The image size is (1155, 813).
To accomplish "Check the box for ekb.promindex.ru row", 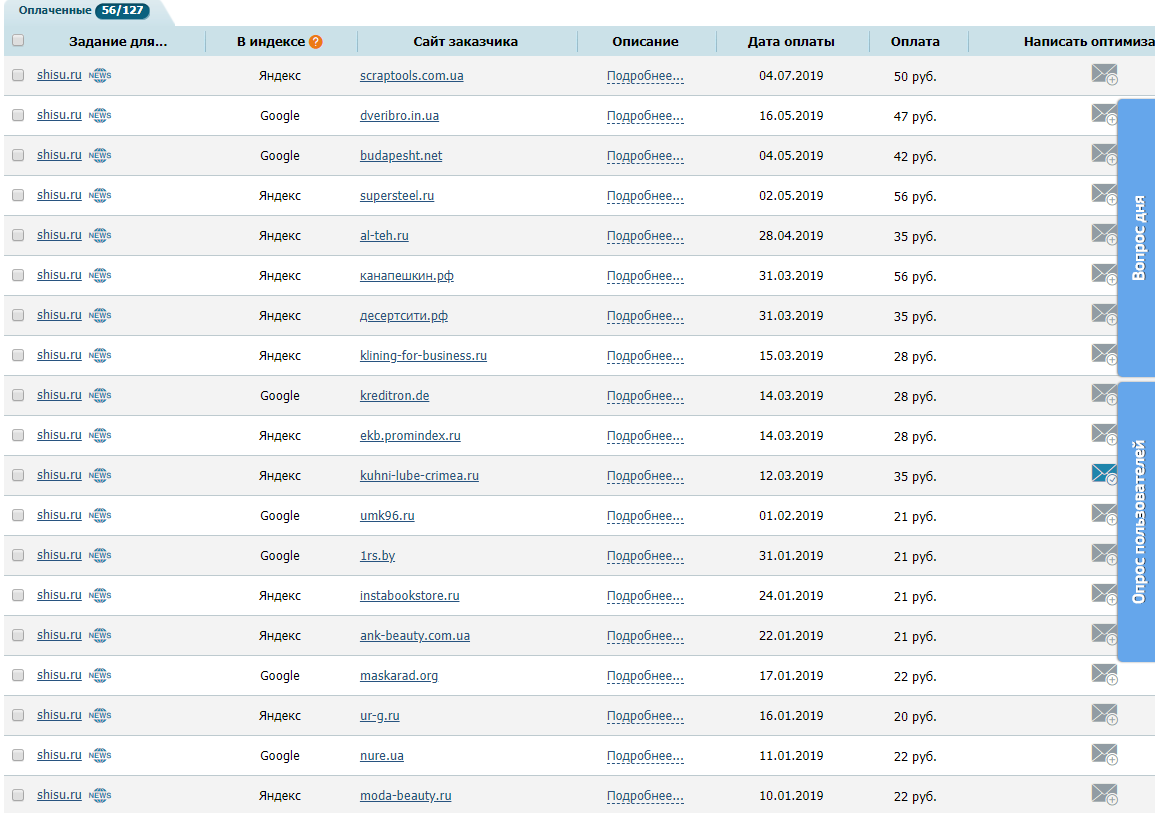I will (18, 435).
